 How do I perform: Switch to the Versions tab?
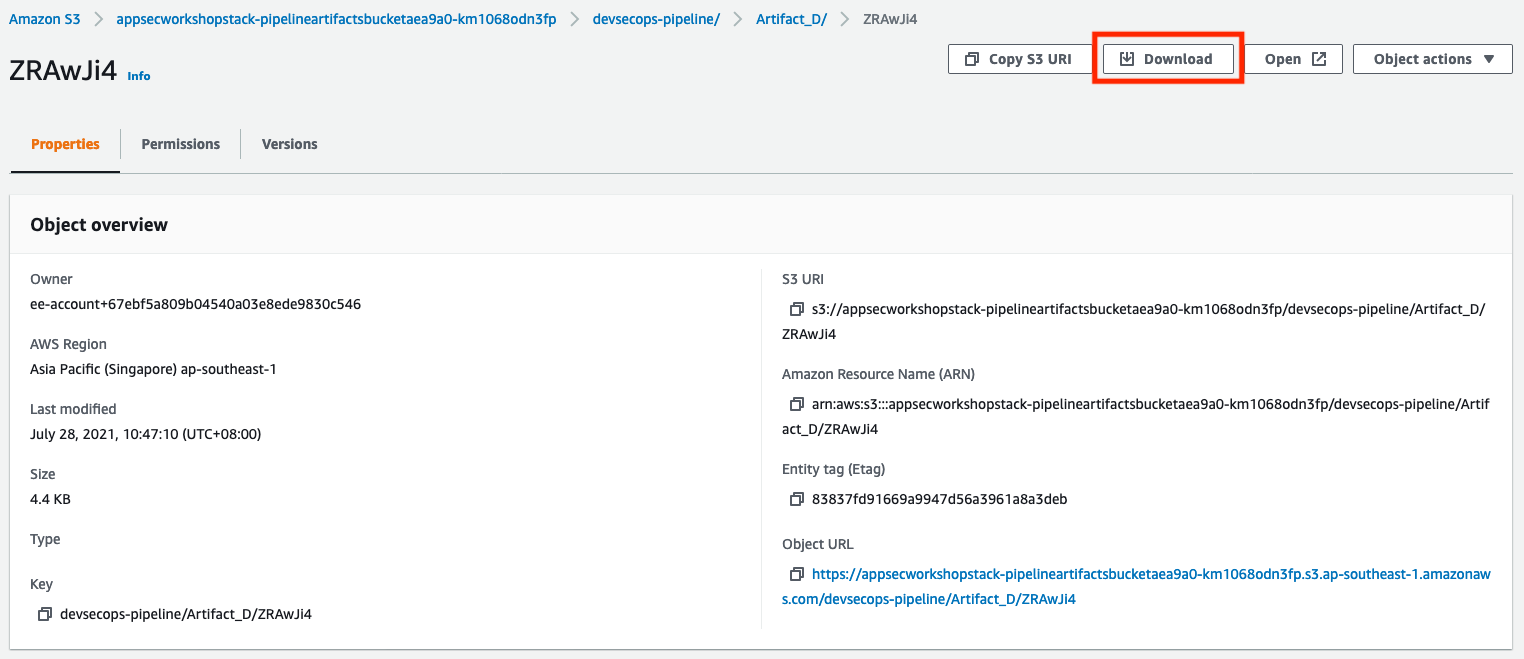(x=290, y=144)
